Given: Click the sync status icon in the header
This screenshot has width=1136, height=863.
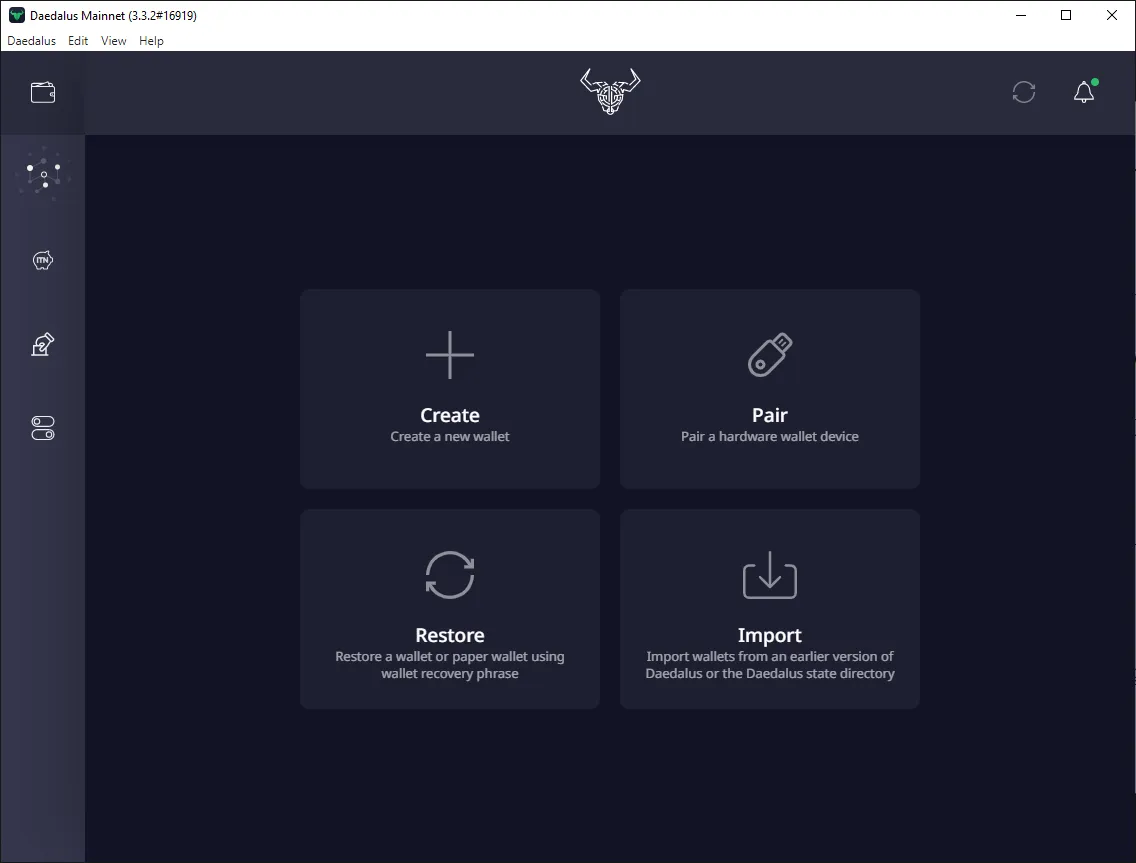Looking at the screenshot, I should pos(1024,92).
